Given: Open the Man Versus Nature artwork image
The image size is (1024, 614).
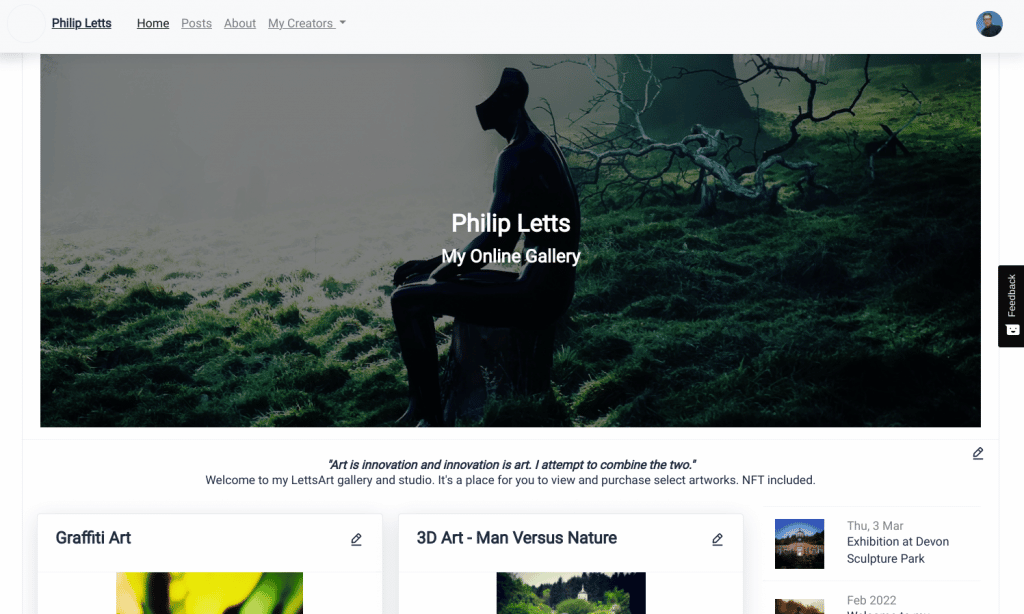Looking at the screenshot, I should tap(571, 593).
